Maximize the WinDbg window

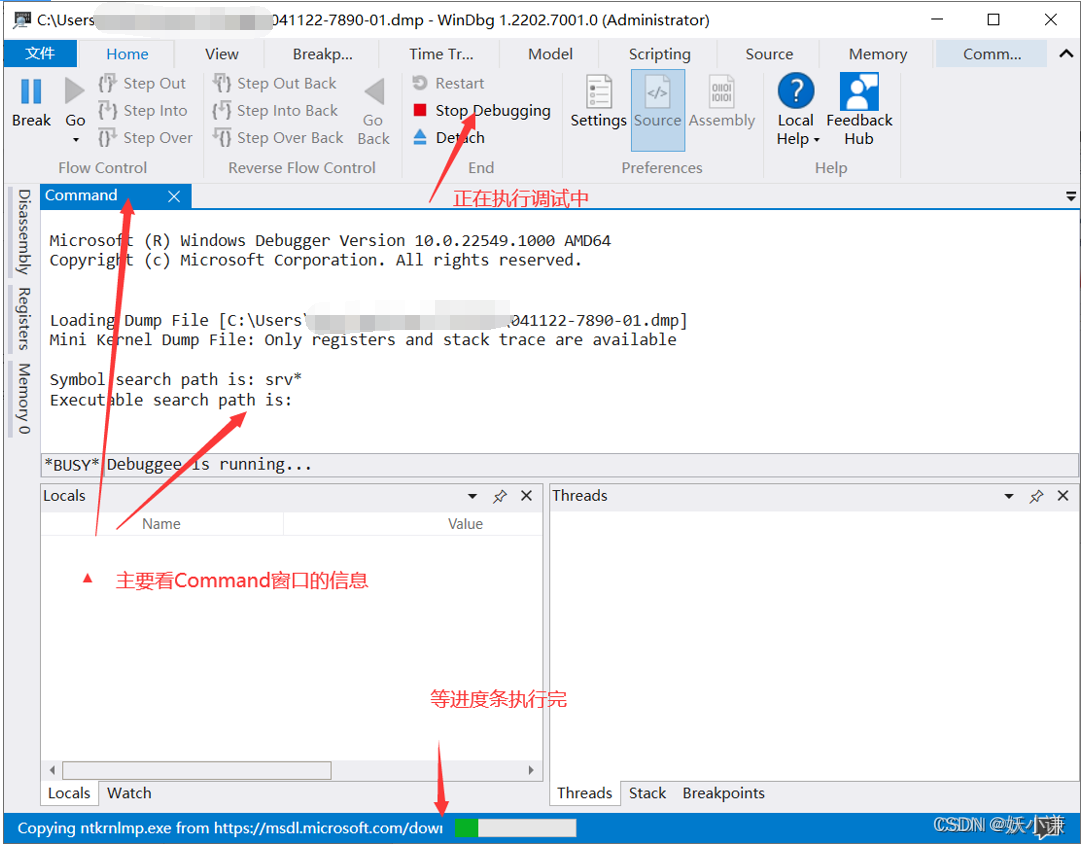coord(993,19)
